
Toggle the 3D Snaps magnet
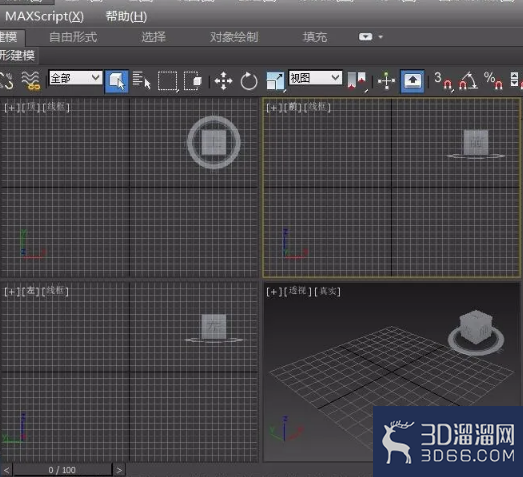(x=443, y=81)
